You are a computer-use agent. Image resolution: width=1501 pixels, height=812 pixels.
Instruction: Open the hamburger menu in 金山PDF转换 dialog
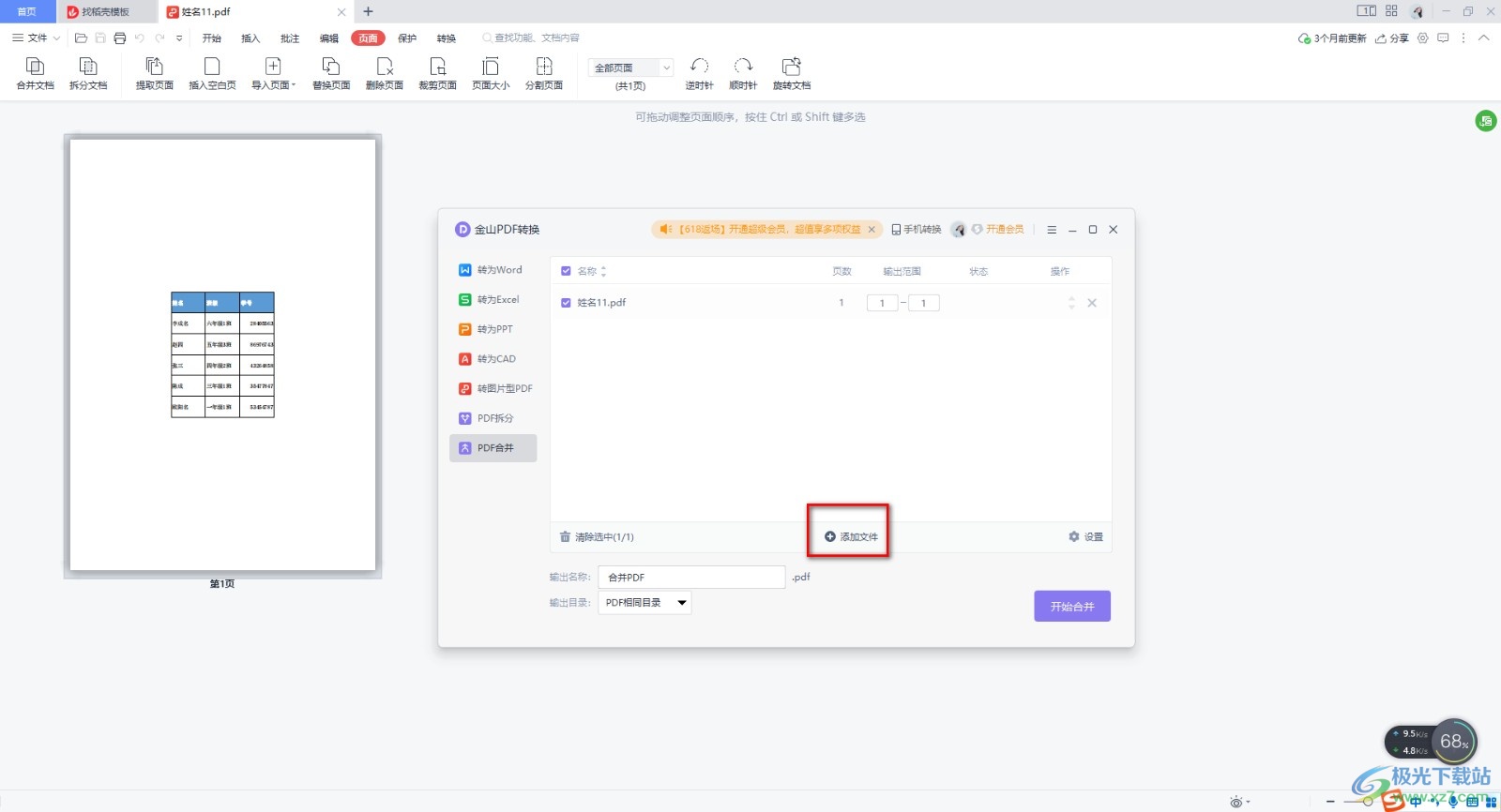(x=1052, y=230)
